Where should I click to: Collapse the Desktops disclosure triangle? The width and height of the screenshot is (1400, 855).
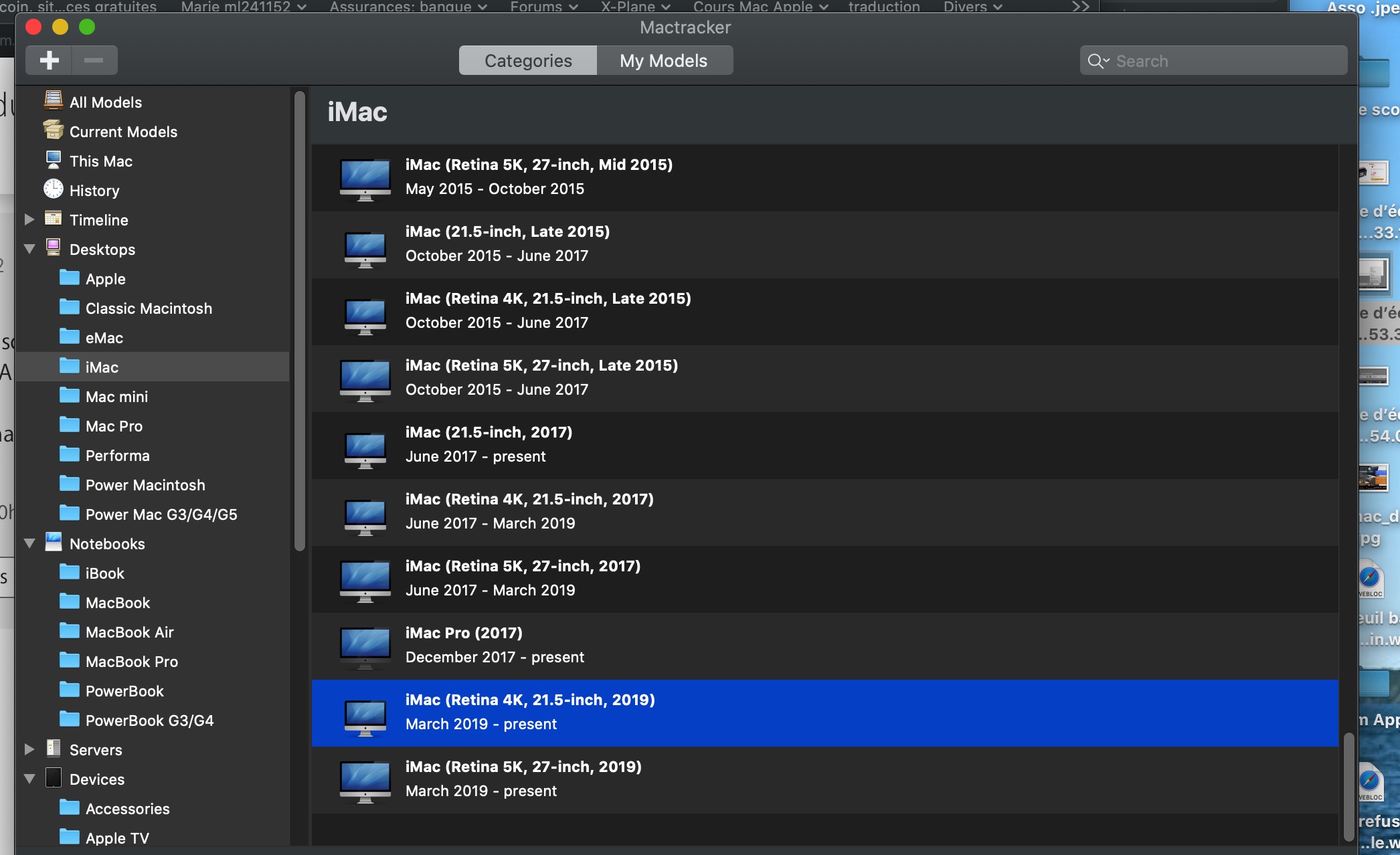click(29, 249)
